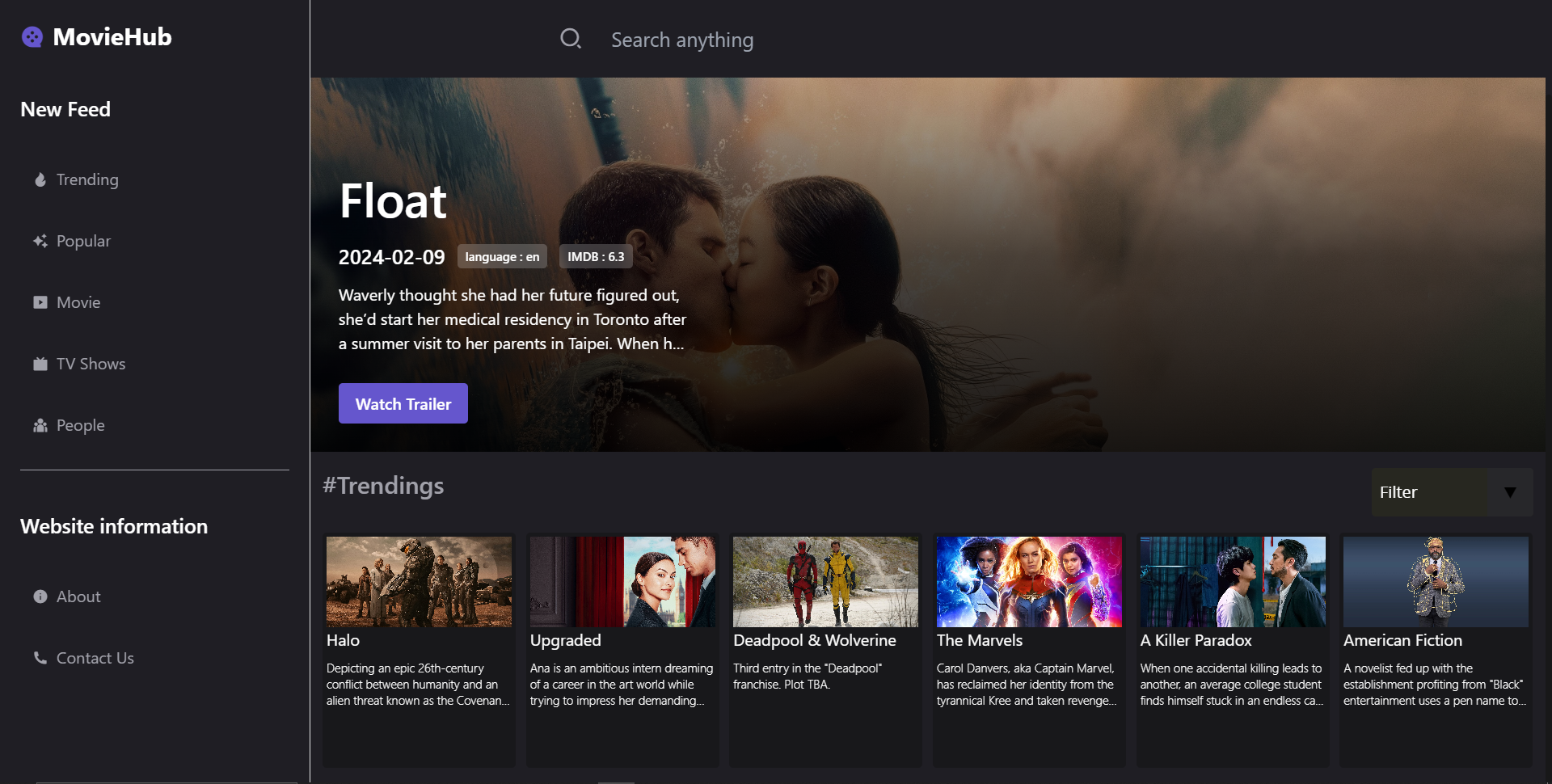Click the Movie play icon in sidebar

pyautogui.click(x=40, y=302)
